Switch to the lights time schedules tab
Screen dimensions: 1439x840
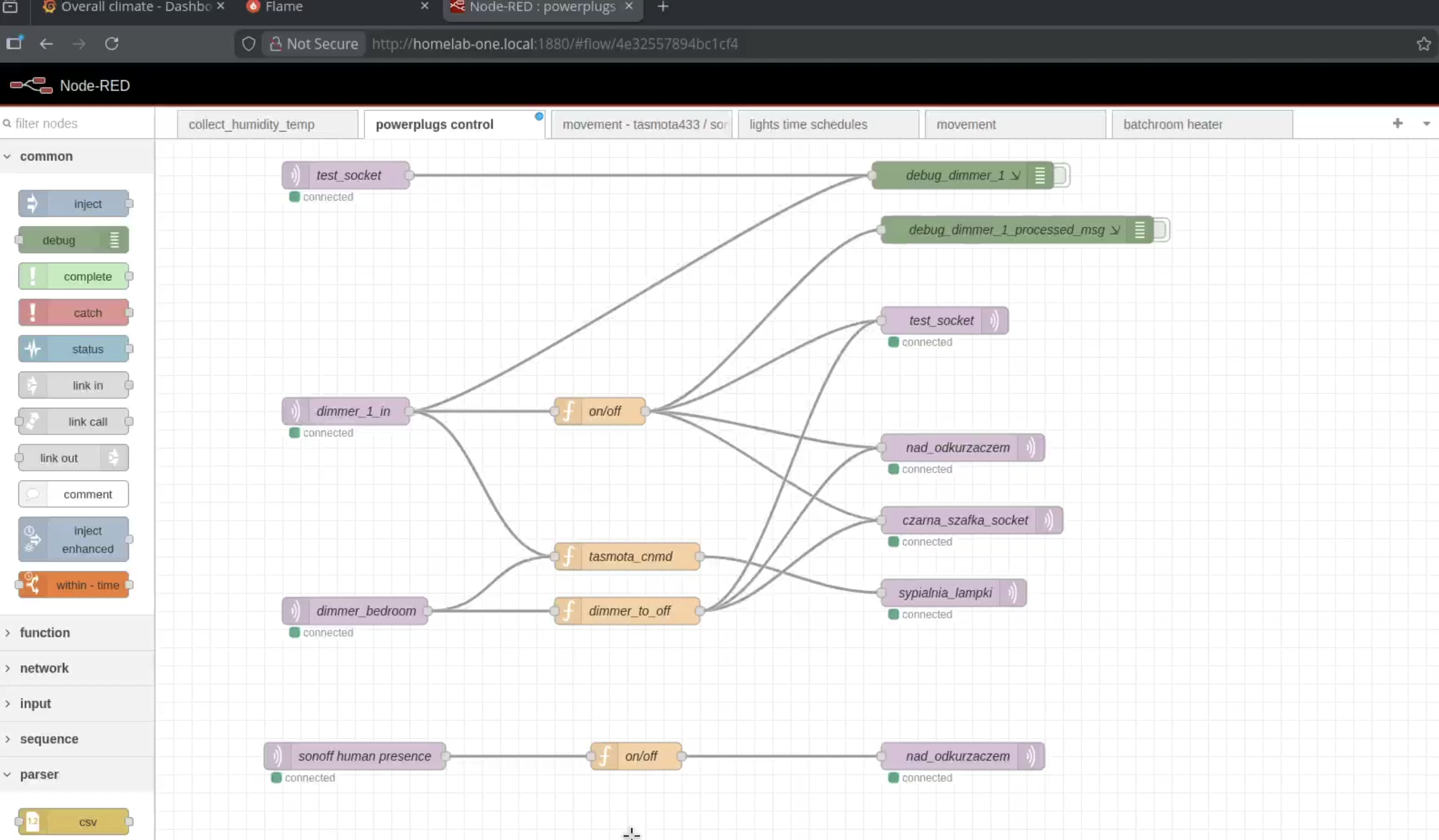[808, 125]
